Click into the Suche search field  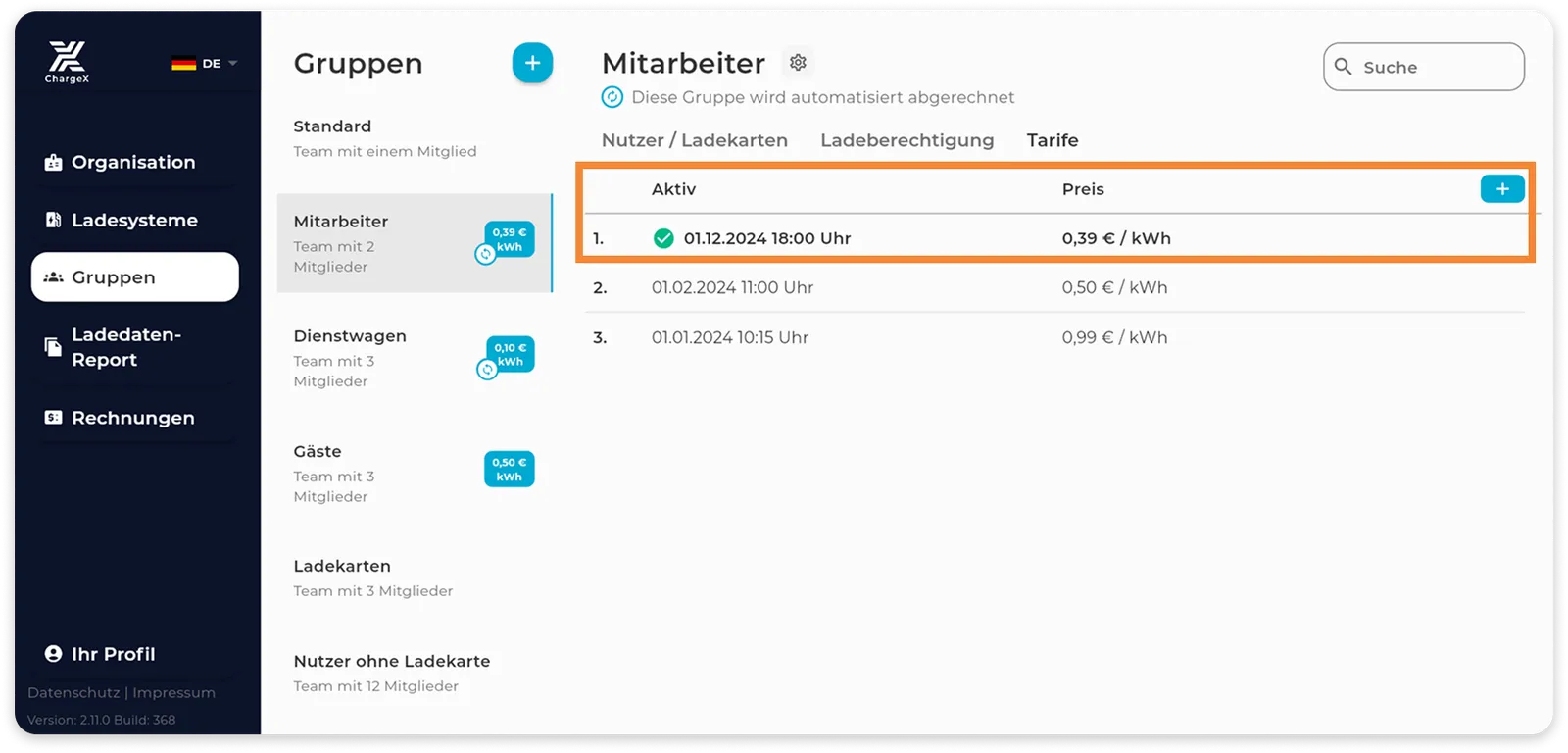(1424, 67)
